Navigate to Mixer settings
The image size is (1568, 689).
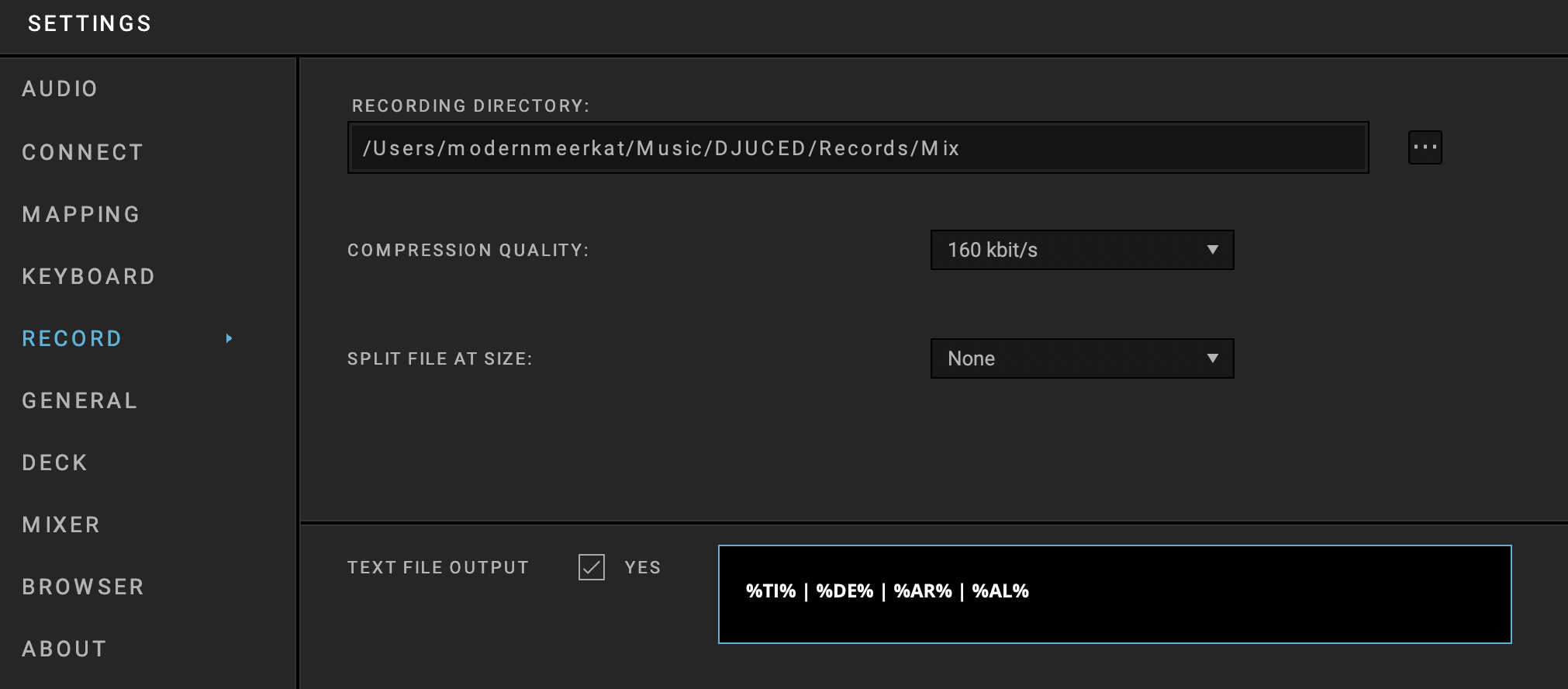(x=61, y=525)
